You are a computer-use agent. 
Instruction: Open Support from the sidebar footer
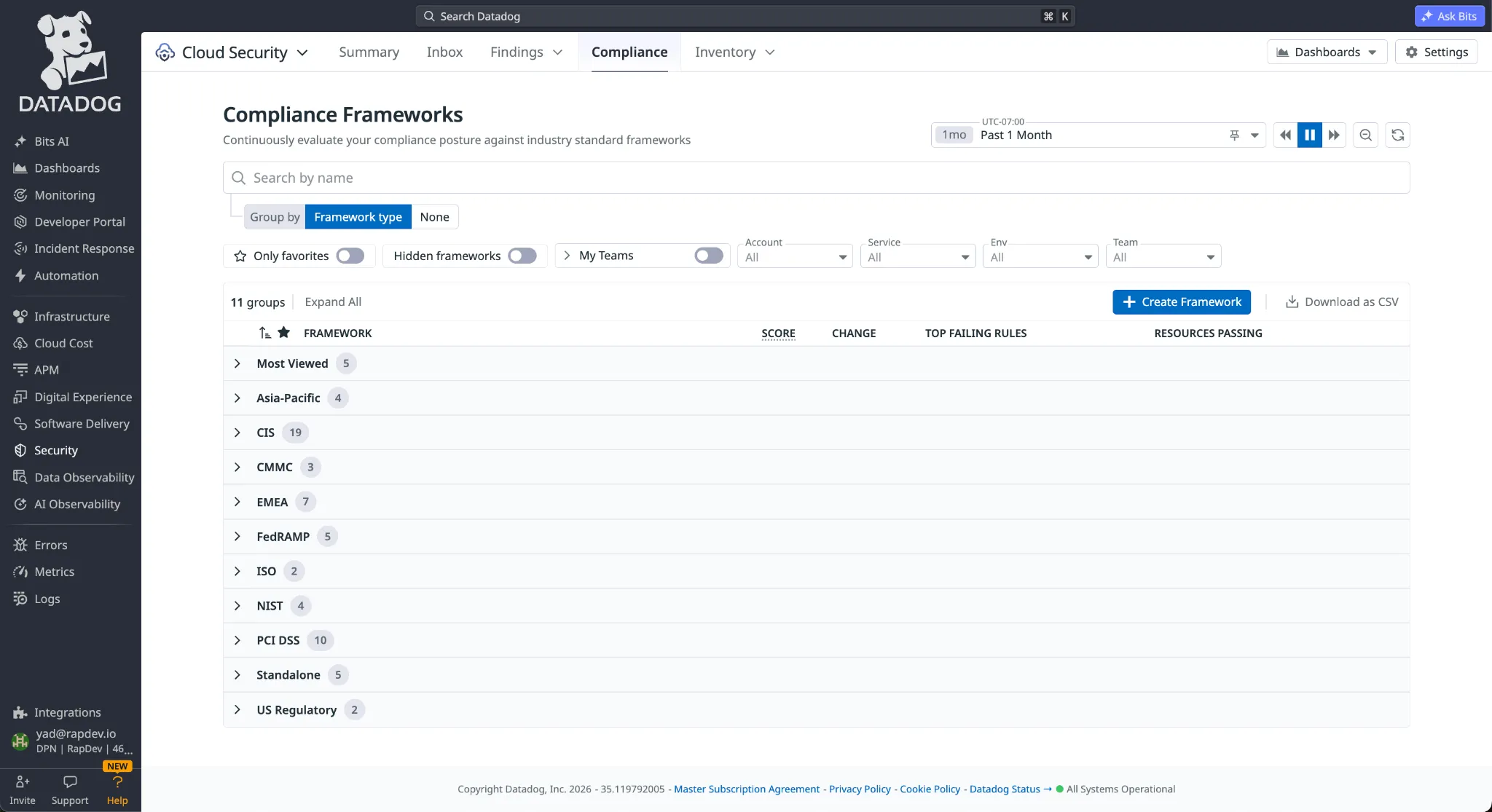[70, 790]
